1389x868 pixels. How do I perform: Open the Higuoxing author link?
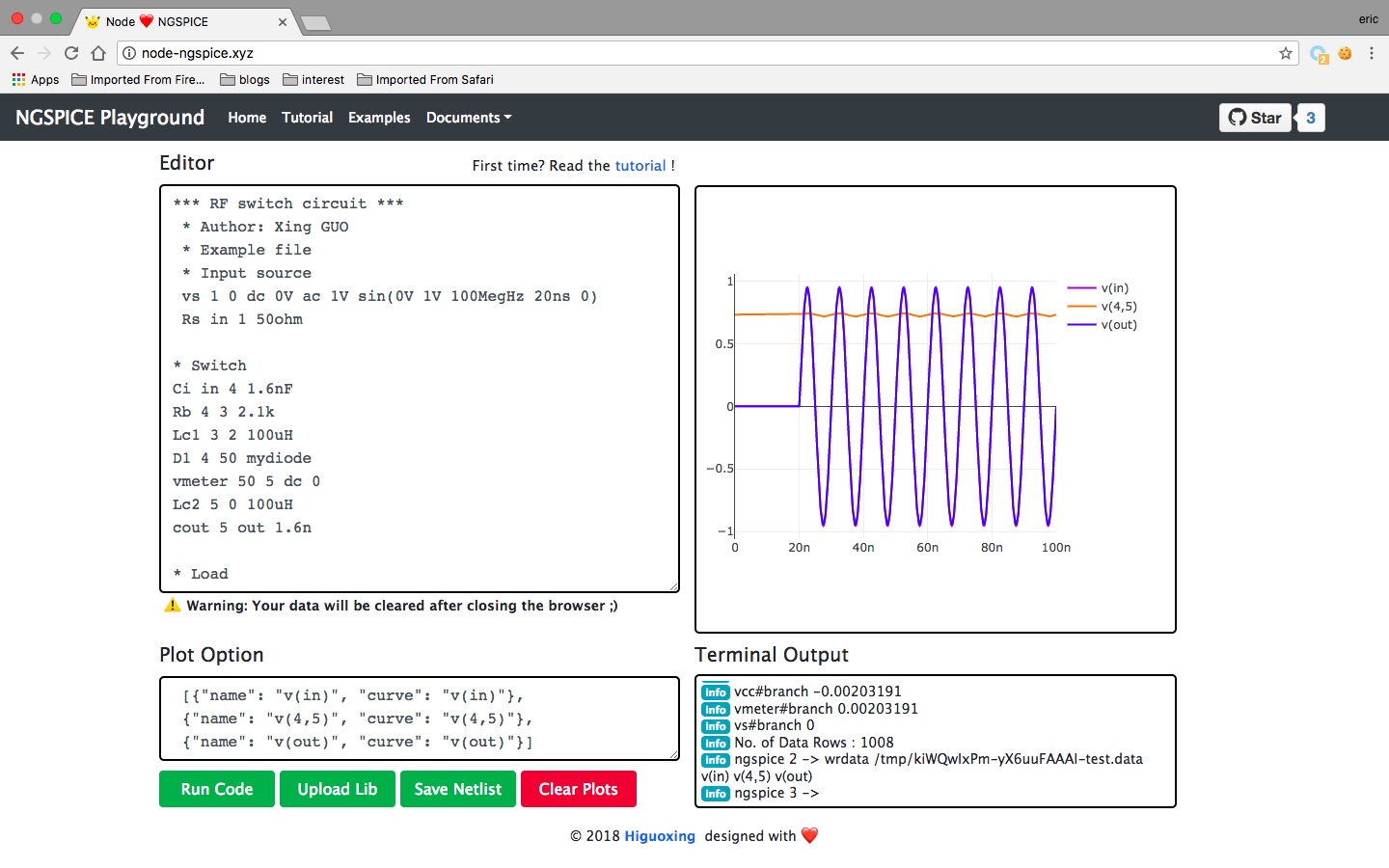[660, 836]
